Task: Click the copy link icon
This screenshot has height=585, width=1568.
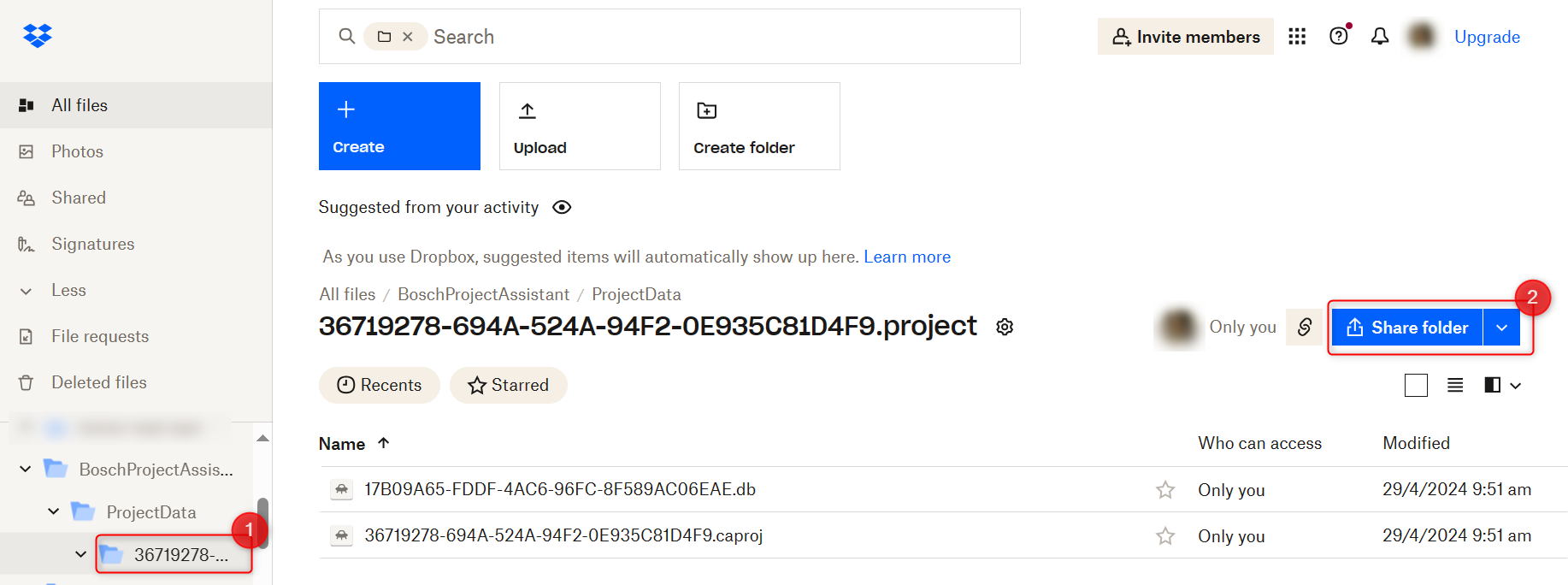Action: click(x=1305, y=328)
